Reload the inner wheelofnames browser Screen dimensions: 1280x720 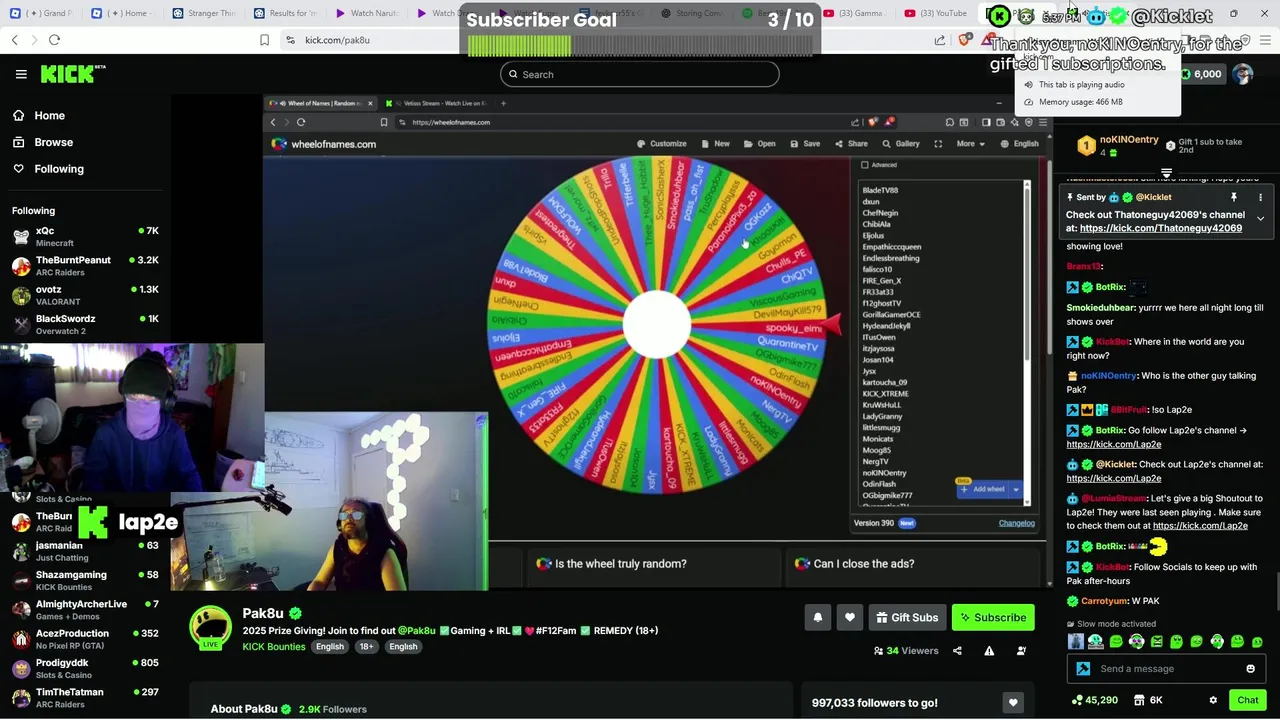pos(301,122)
